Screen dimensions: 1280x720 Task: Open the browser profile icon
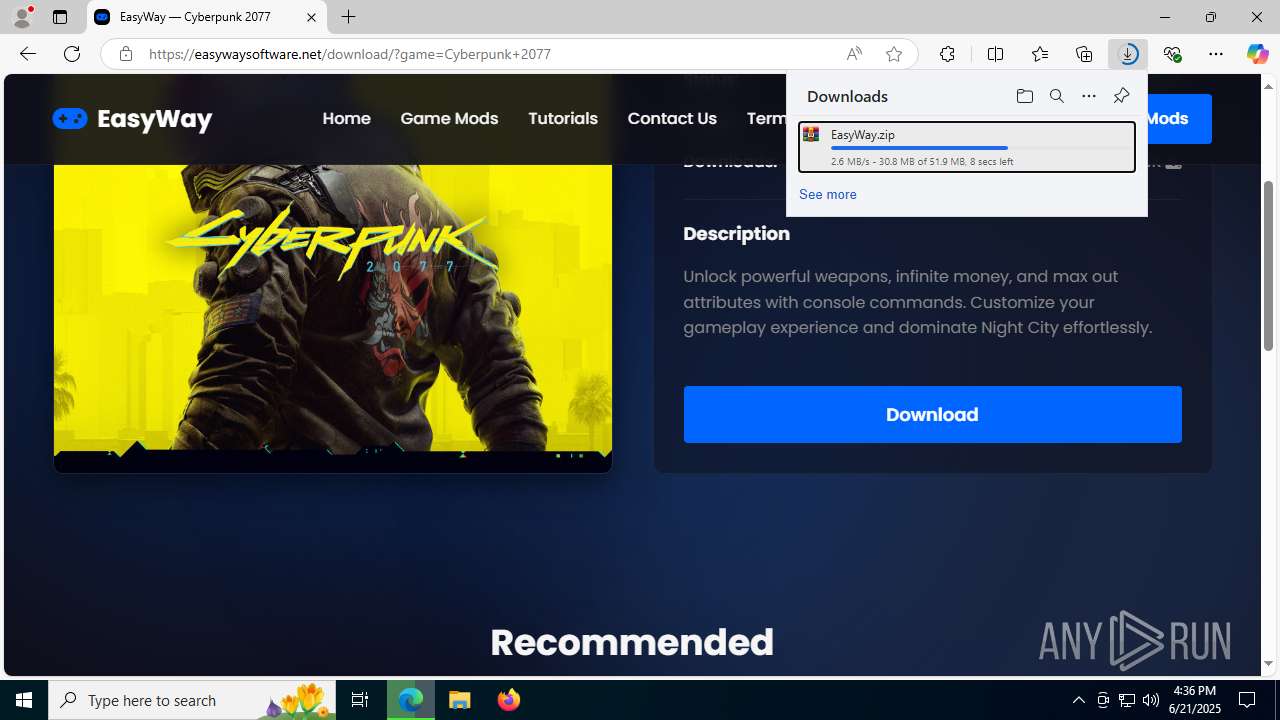[x=22, y=17]
